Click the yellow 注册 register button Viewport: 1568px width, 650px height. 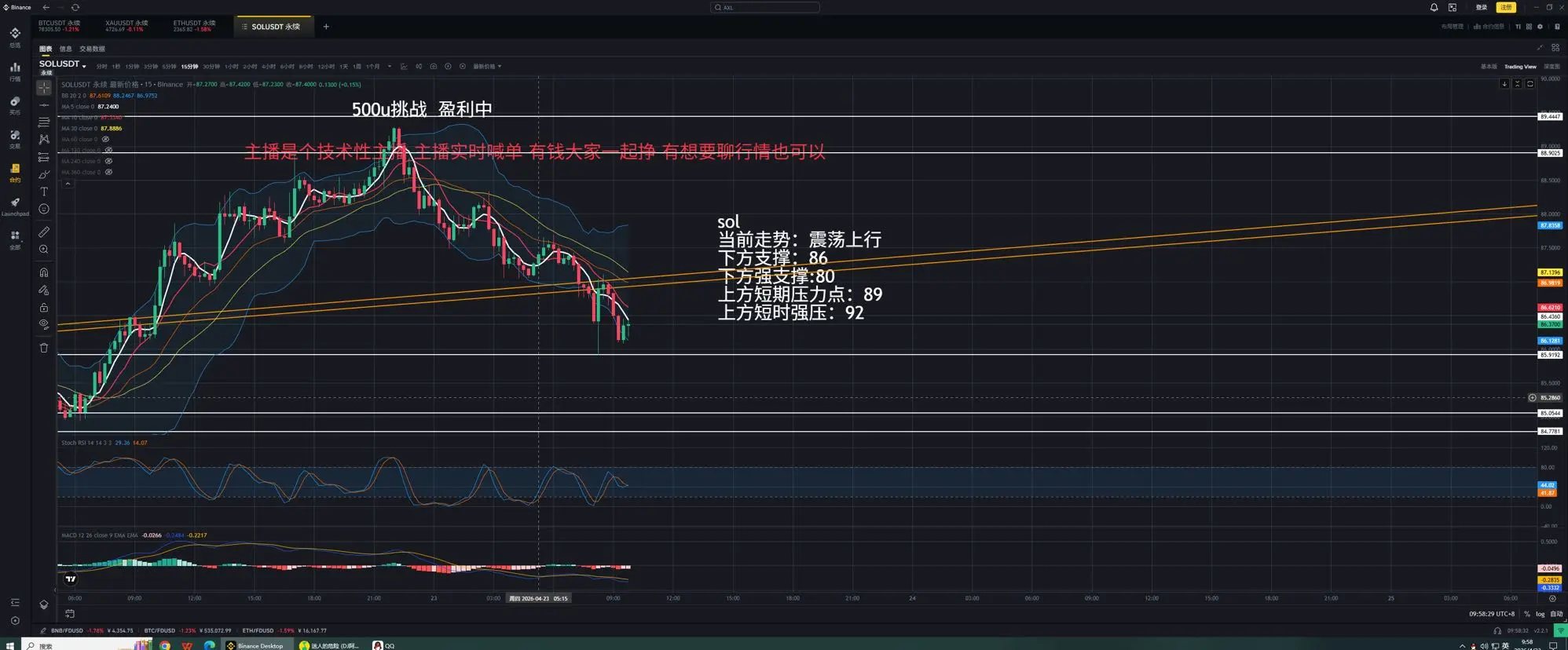[1506, 7]
